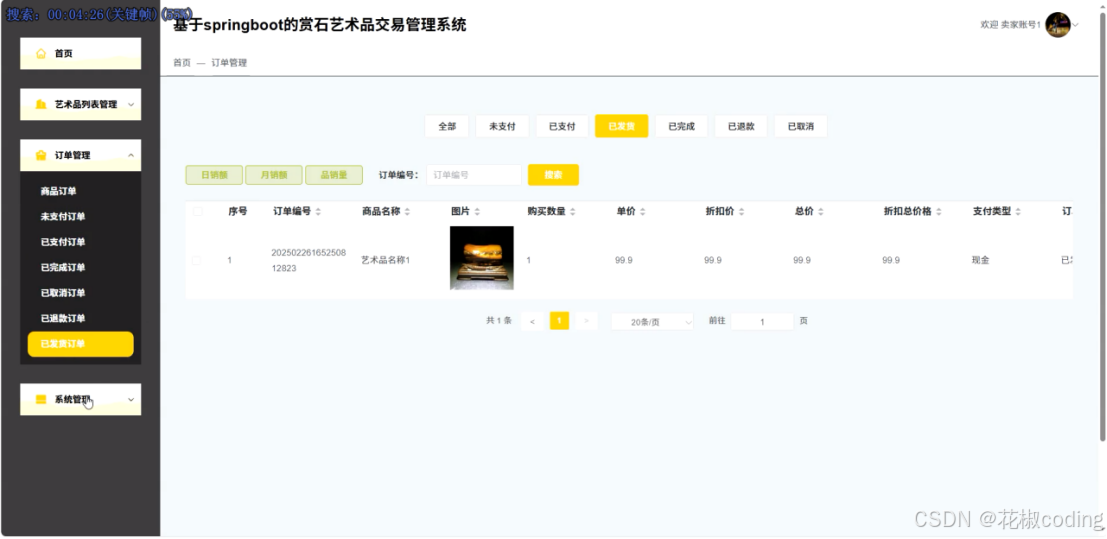Expand the 系统管理 submenu chevron
This screenshot has width=1107, height=539.
pos(131,399)
